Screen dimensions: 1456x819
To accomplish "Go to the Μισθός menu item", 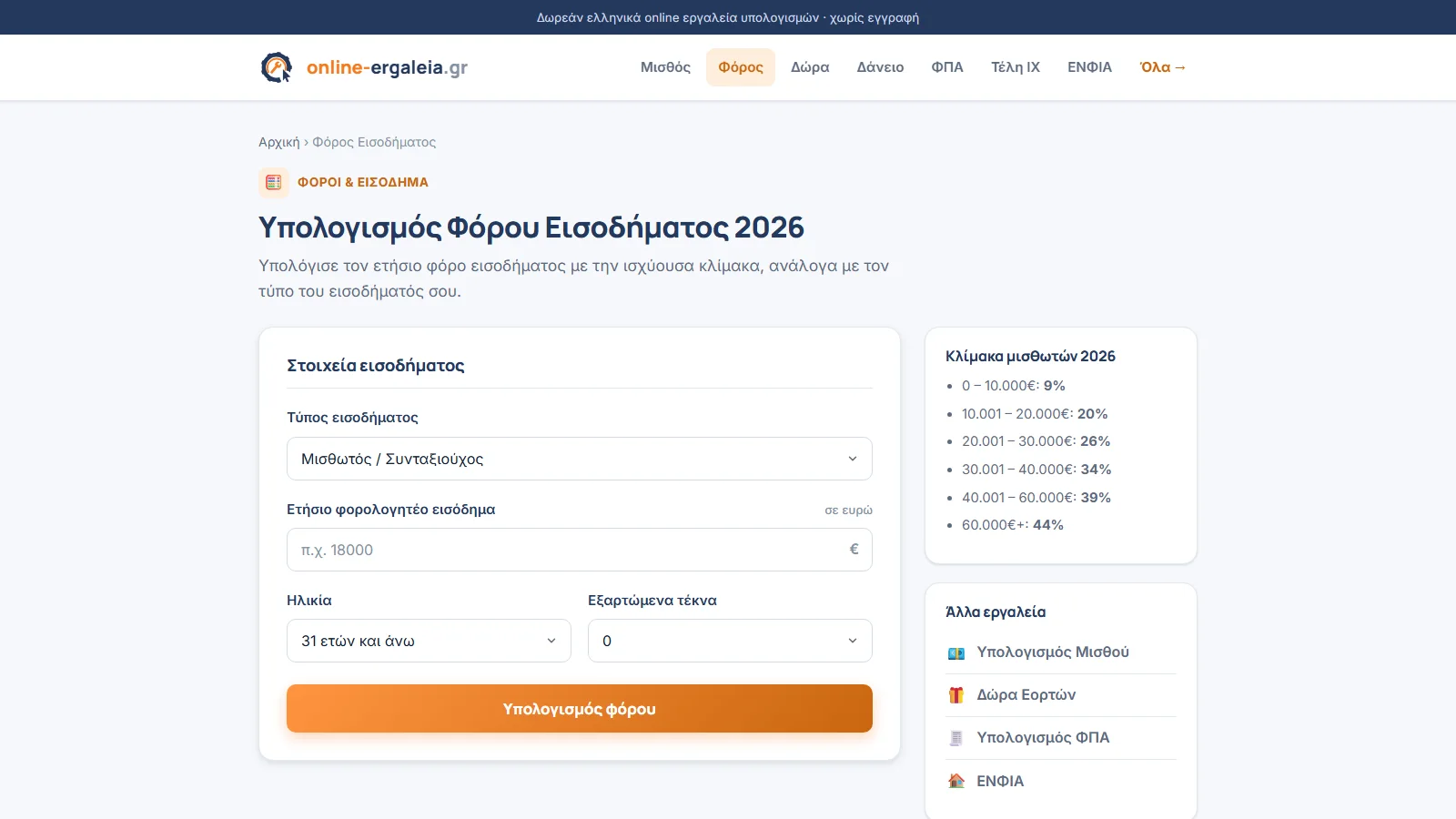I will point(665,67).
